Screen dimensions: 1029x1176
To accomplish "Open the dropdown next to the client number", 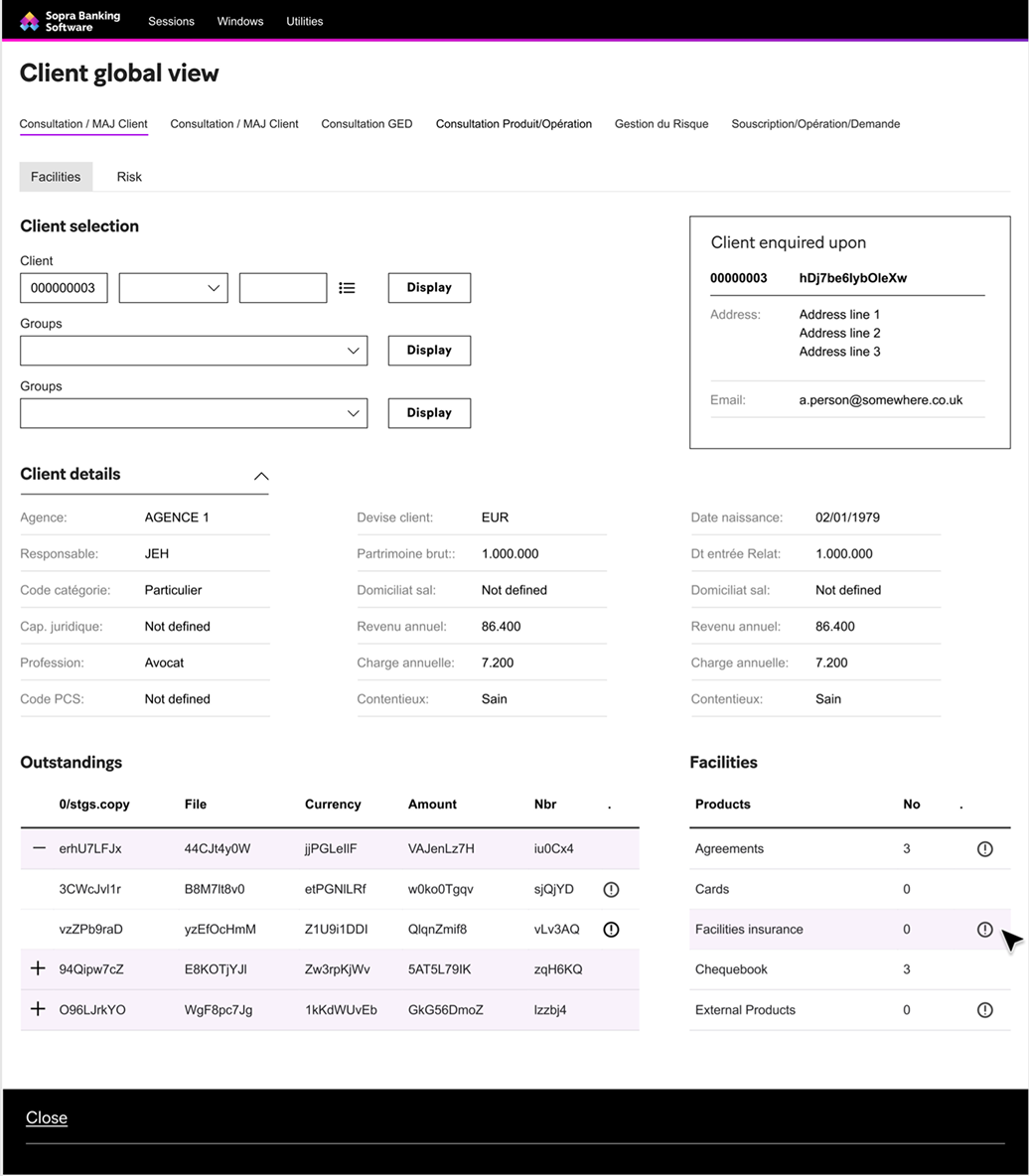I will (x=173, y=288).
